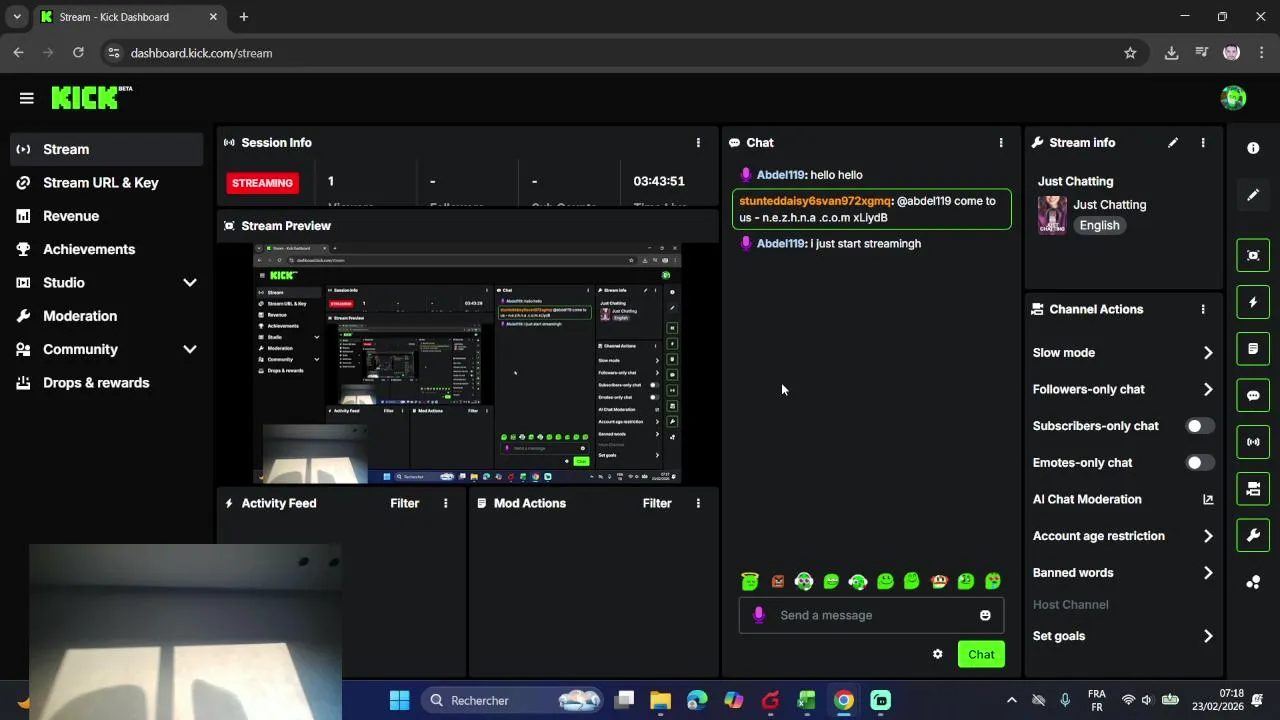This screenshot has height=720, width=1280.
Task: Click Abdel119 on the hello hello message
Action: pyautogui.click(x=781, y=175)
